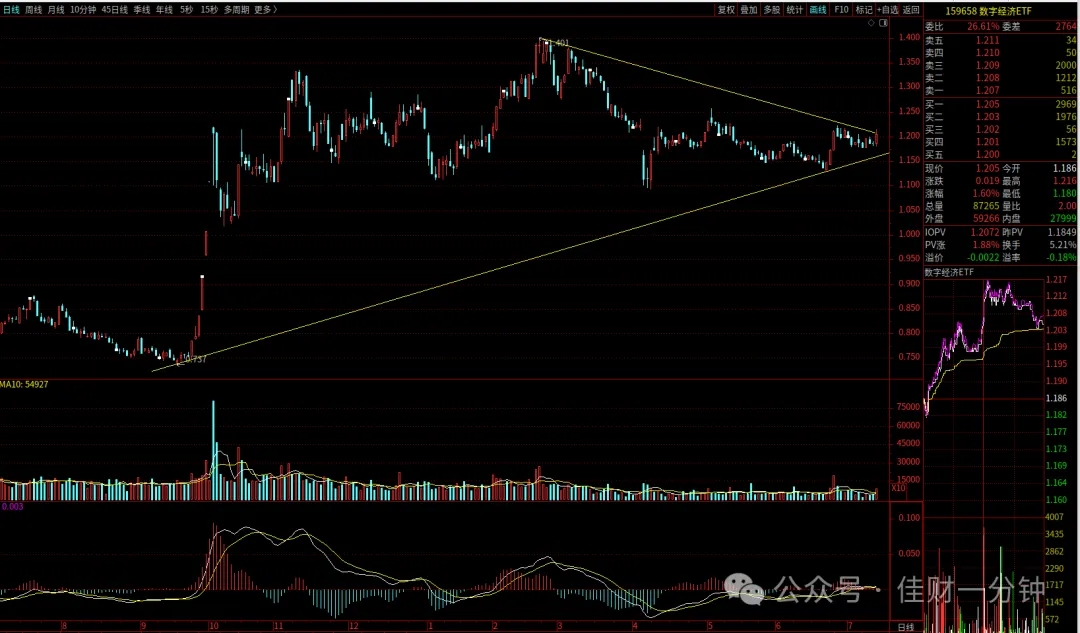Click the 涨幅 1.60% value

tap(986, 193)
